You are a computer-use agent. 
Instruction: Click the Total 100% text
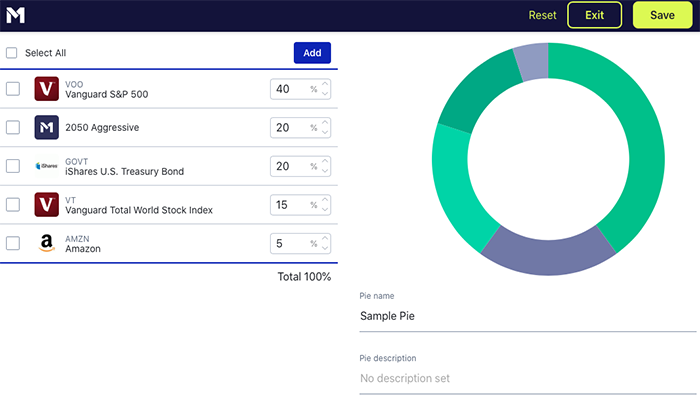(x=304, y=277)
